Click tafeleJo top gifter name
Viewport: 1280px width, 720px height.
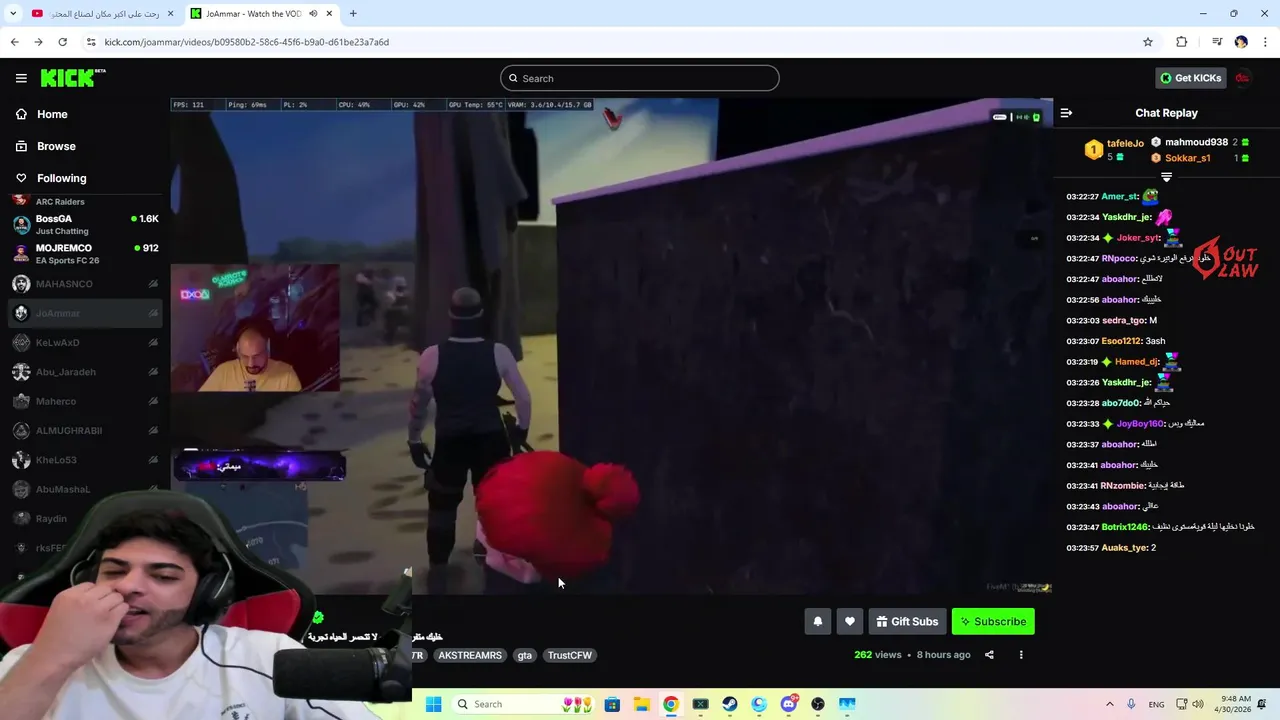point(1125,143)
